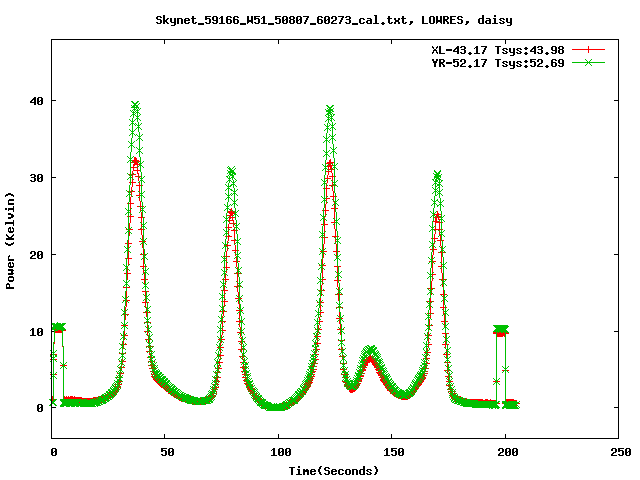The width and height of the screenshot is (640, 480).
Task: Click the y-axis tick label '20'
Action: pos(37,255)
